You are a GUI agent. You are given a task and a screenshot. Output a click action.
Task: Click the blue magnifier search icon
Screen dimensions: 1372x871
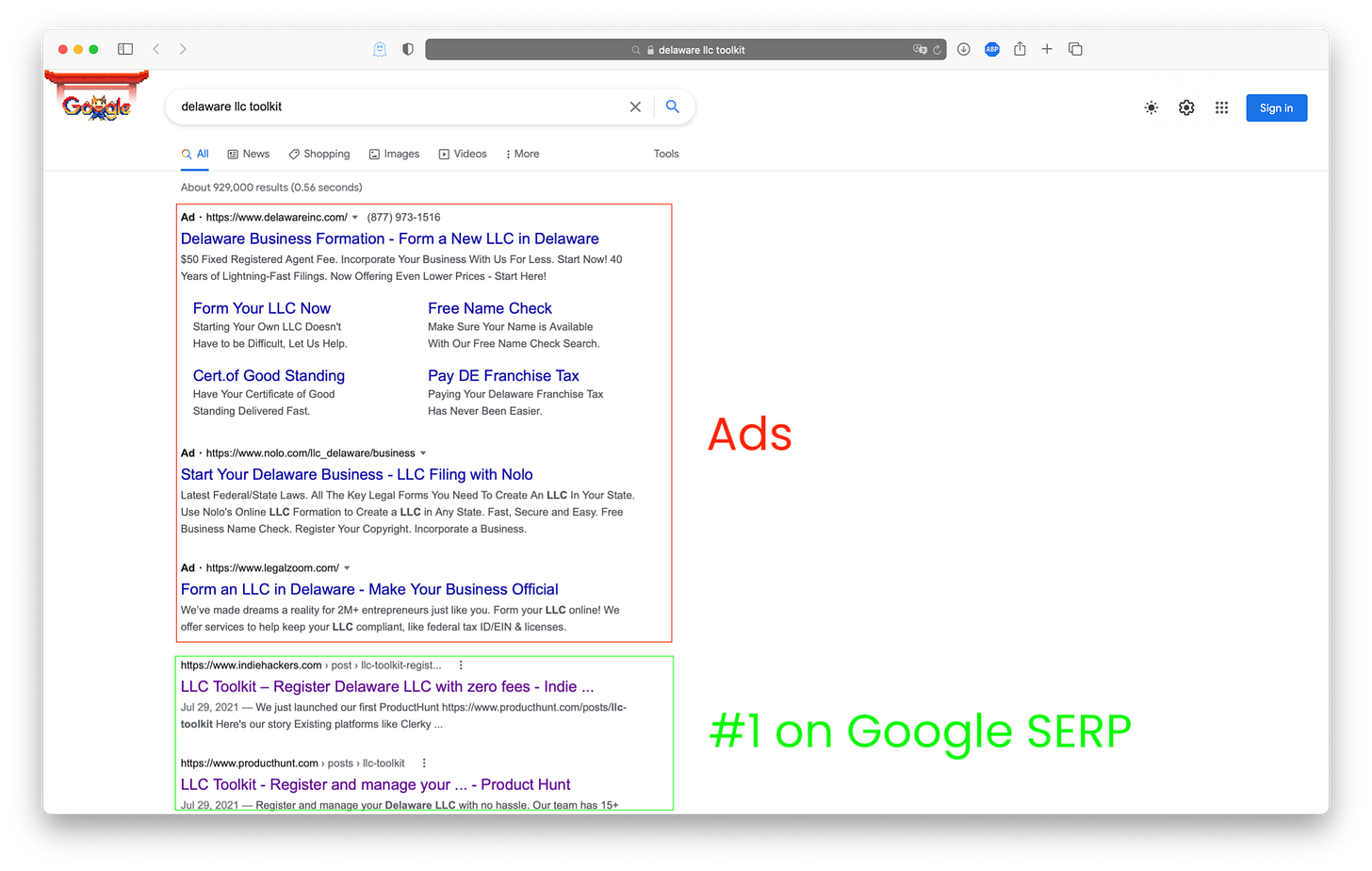tap(673, 107)
